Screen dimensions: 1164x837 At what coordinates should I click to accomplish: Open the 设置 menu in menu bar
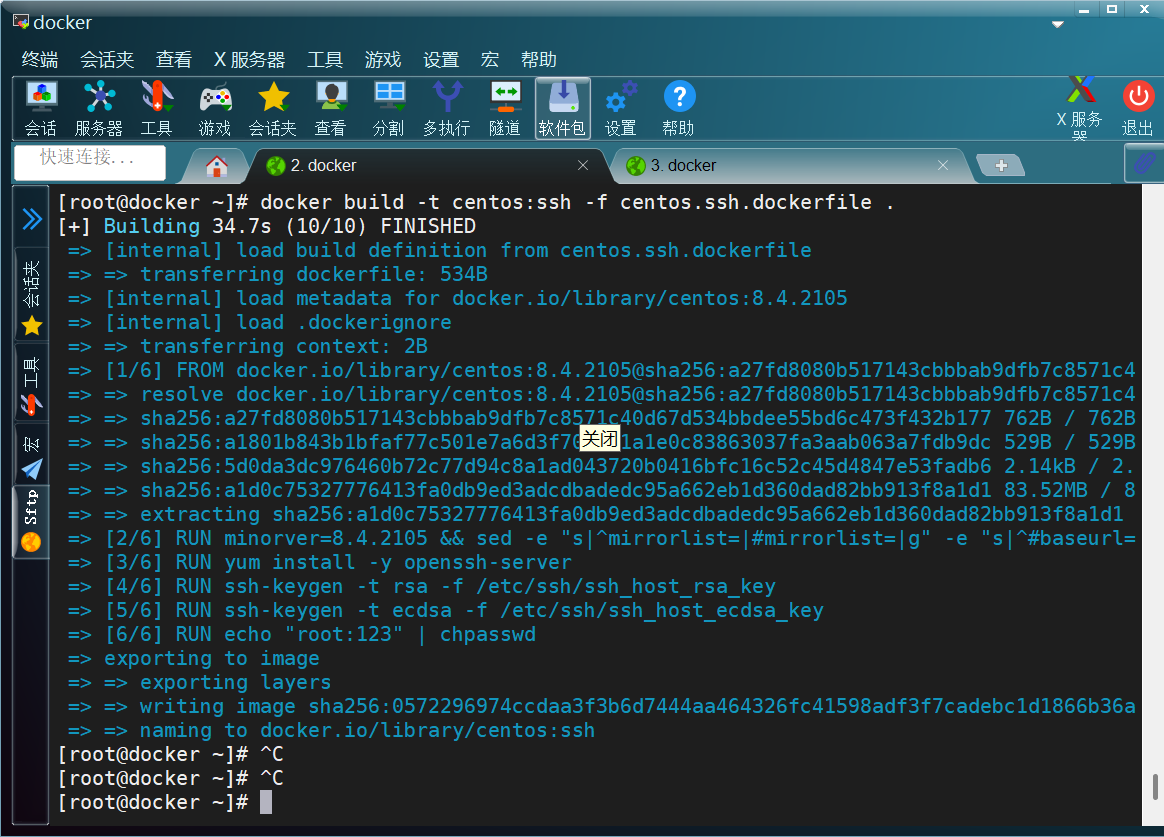click(441, 59)
